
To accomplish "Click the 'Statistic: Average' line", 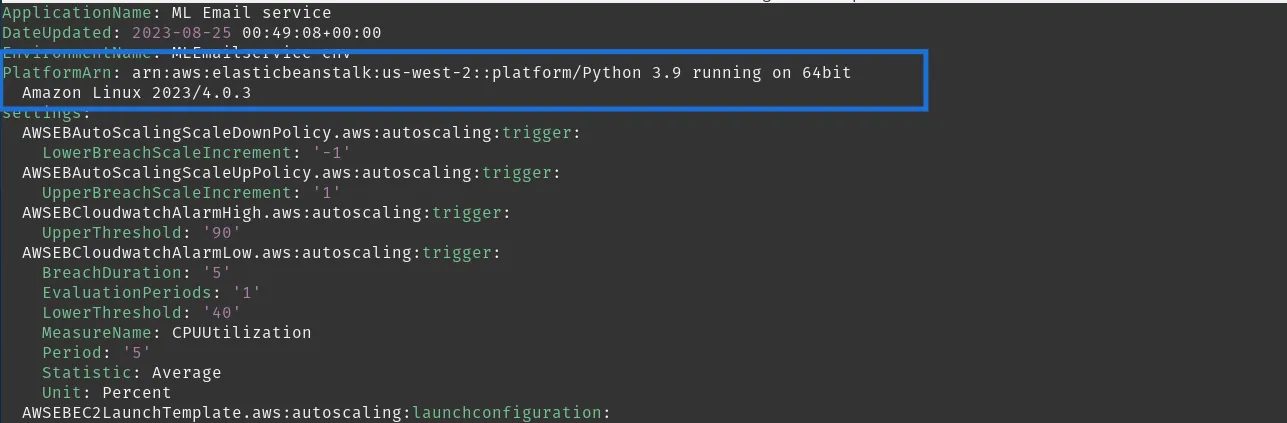I will click(131, 373).
